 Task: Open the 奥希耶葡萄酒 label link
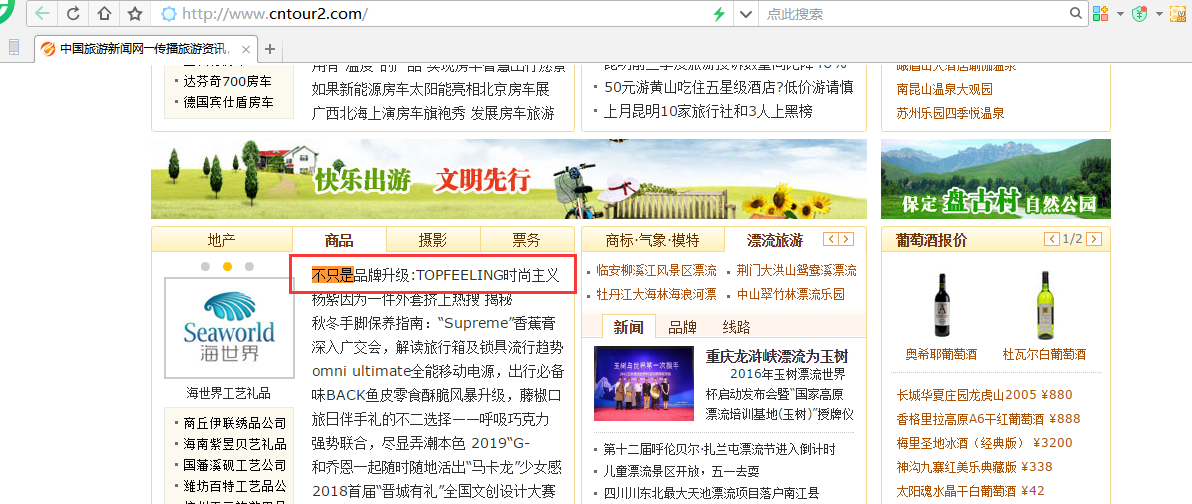pos(941,354)
